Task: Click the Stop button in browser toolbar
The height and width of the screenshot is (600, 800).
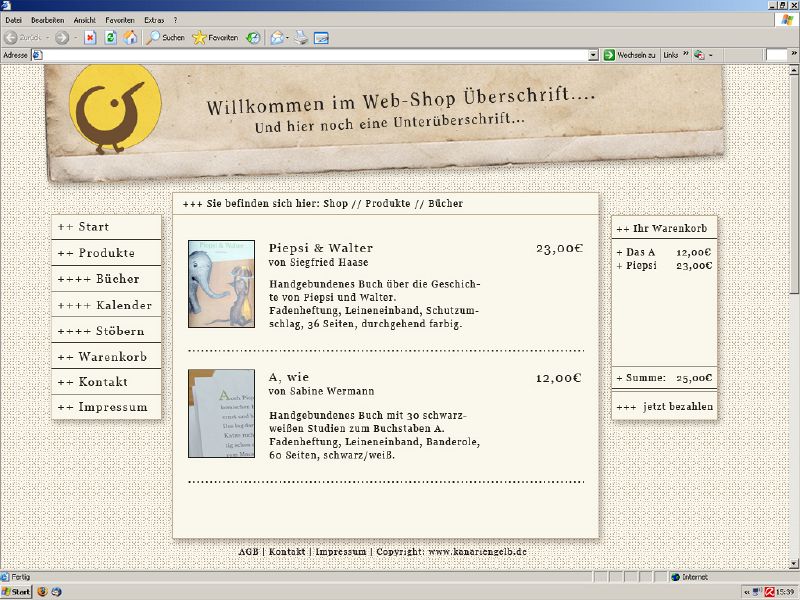Action: (x=90, y=38)
